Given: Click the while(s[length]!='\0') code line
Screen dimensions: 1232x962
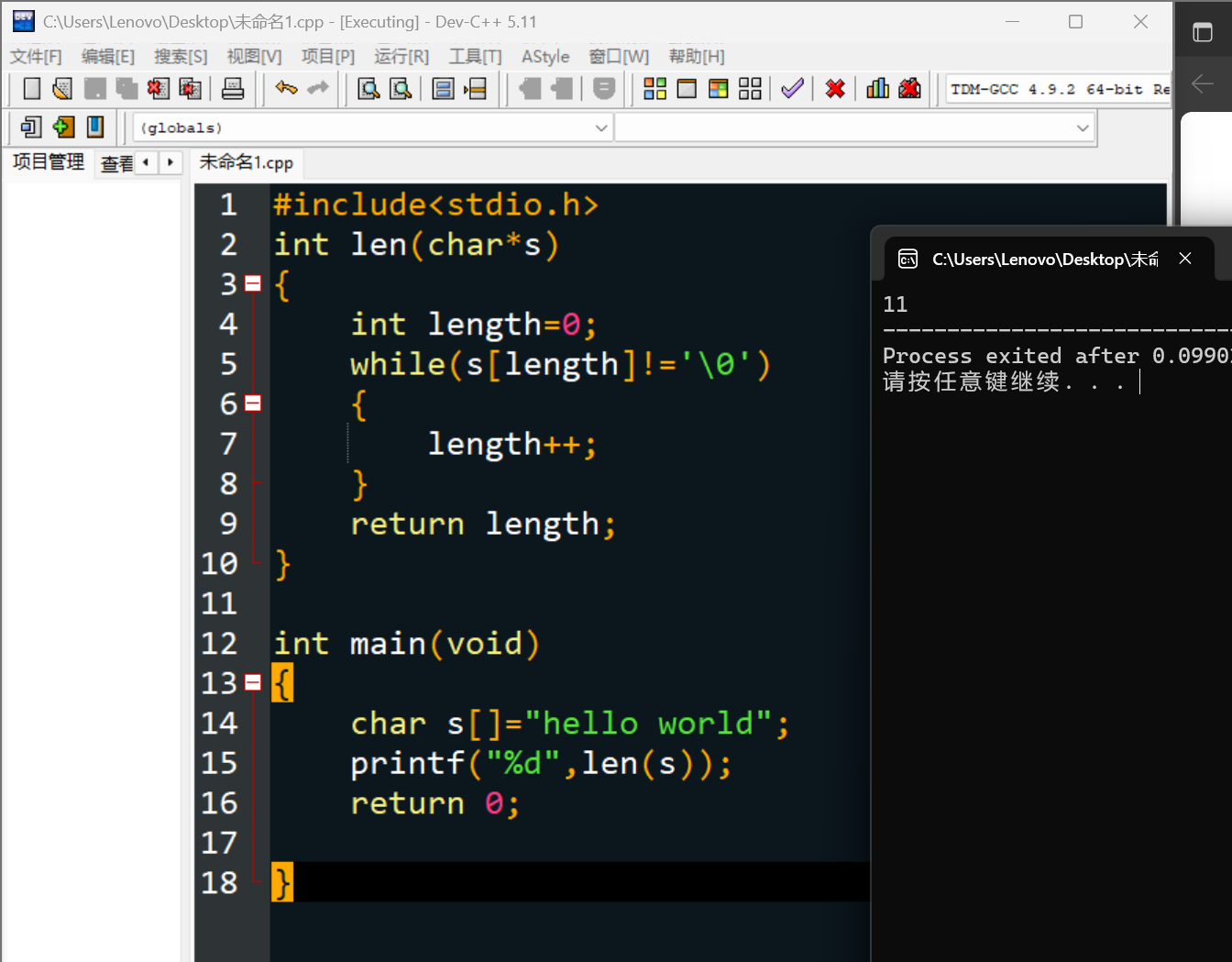Looking at the screenshot, I should (x=560, y=365).
